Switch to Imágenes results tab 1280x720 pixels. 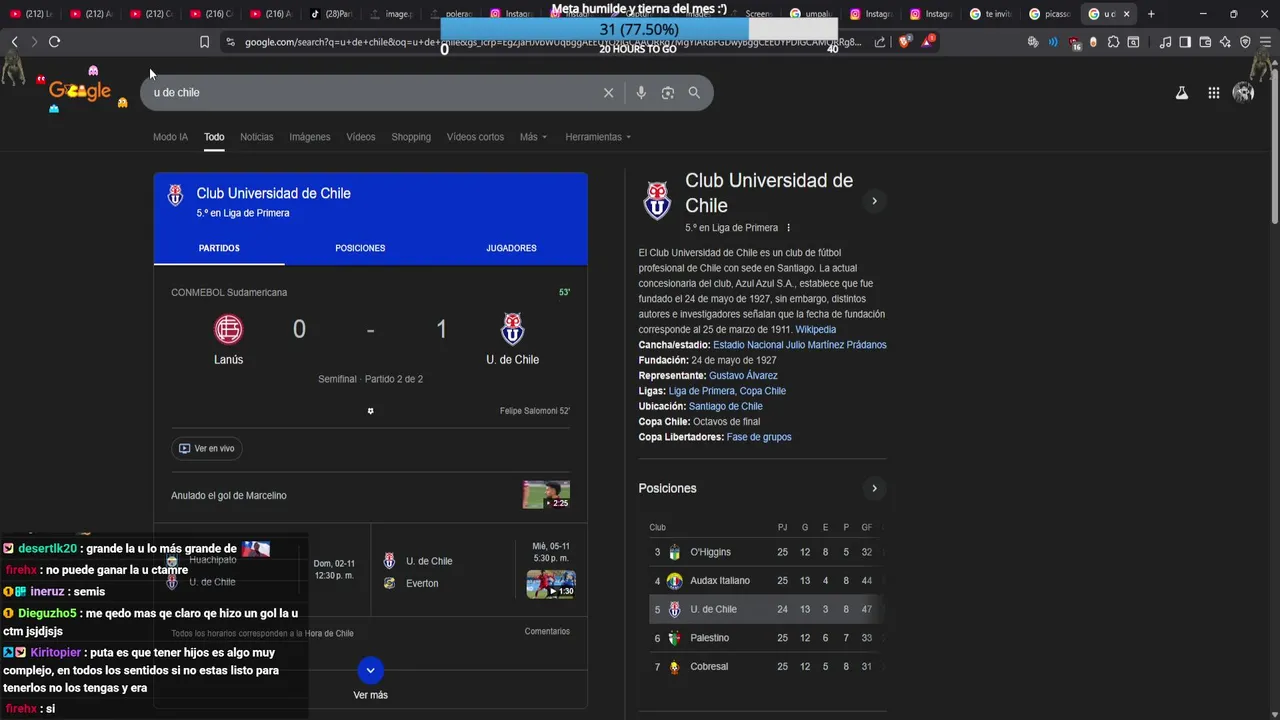[310, 137]
